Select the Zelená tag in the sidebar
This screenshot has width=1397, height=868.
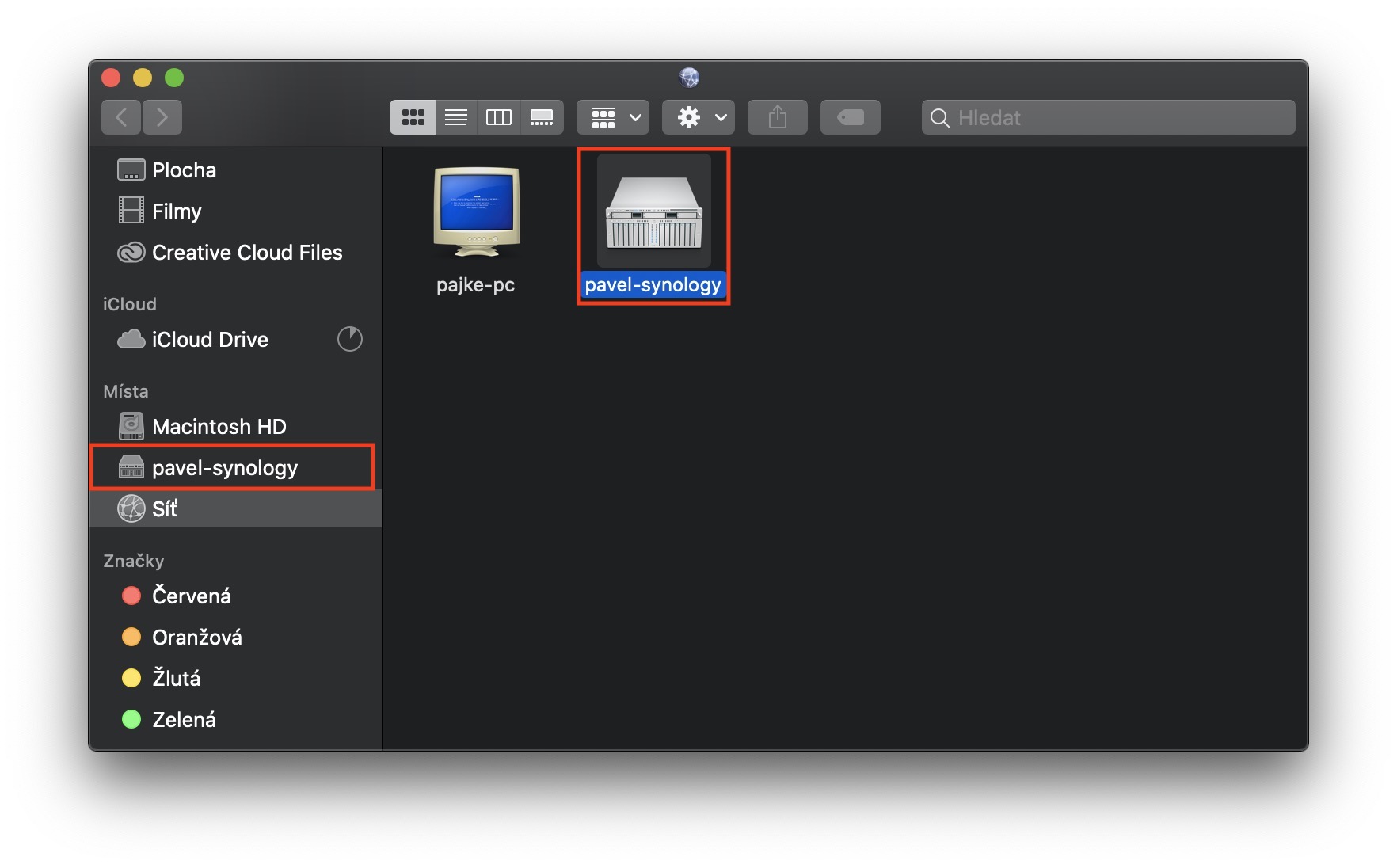pyautogui.click(x=184, y=719)
